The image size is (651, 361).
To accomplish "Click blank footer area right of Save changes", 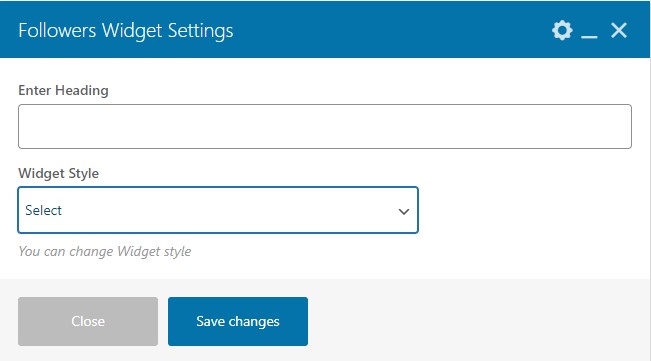I will point(477,321).
